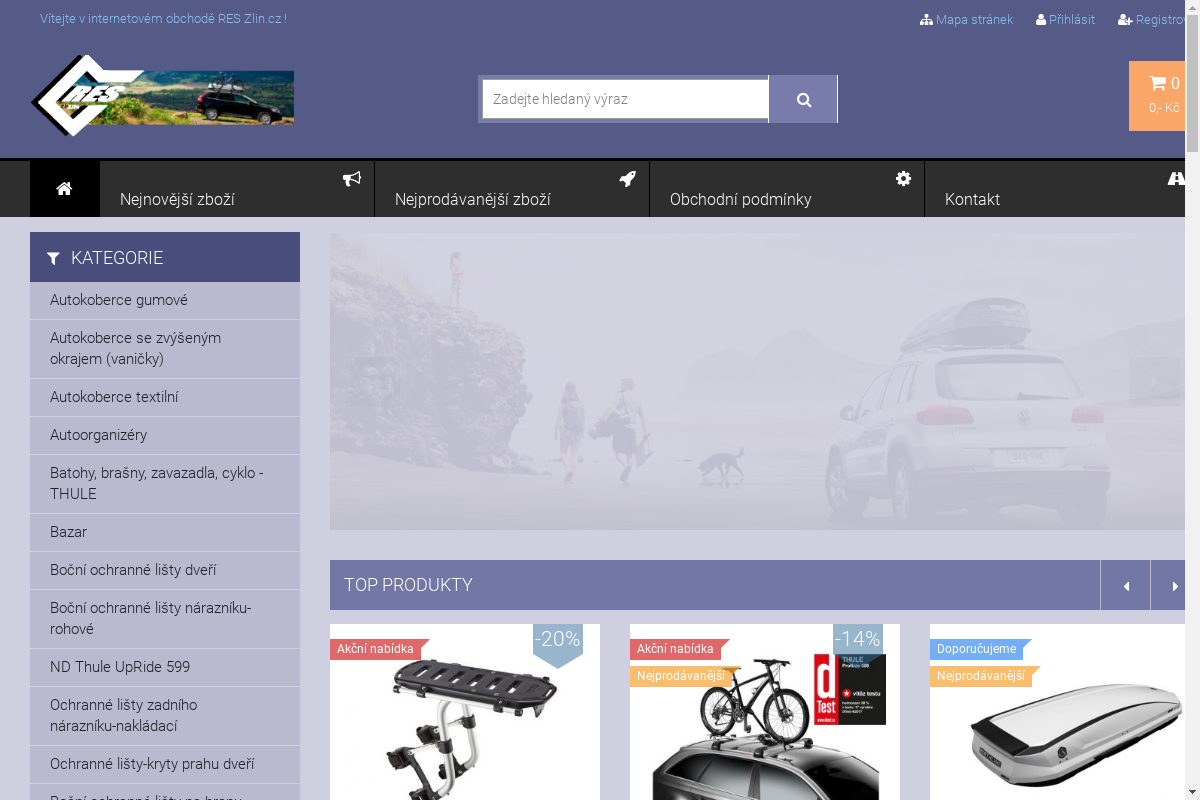Viewport: 1200px width, 800px height.
Task: Go to previous TOP PRODUKTY slide
Action: 1126,586
